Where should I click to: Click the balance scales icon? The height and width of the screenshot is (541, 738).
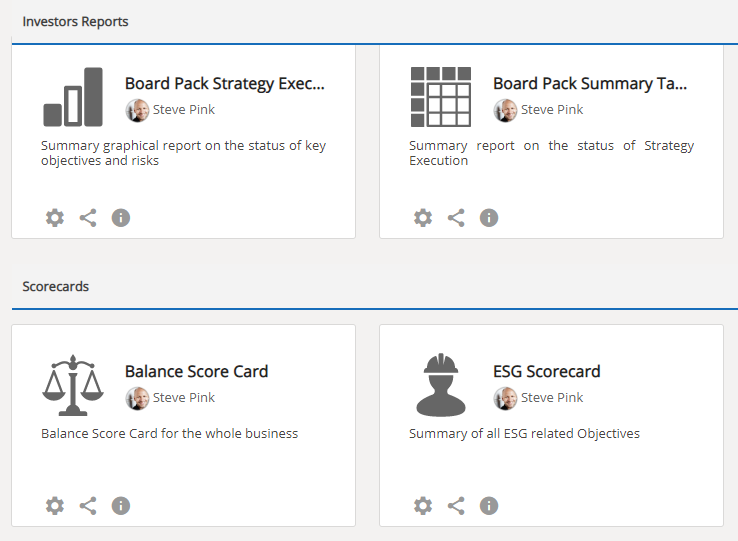[73, 385]
